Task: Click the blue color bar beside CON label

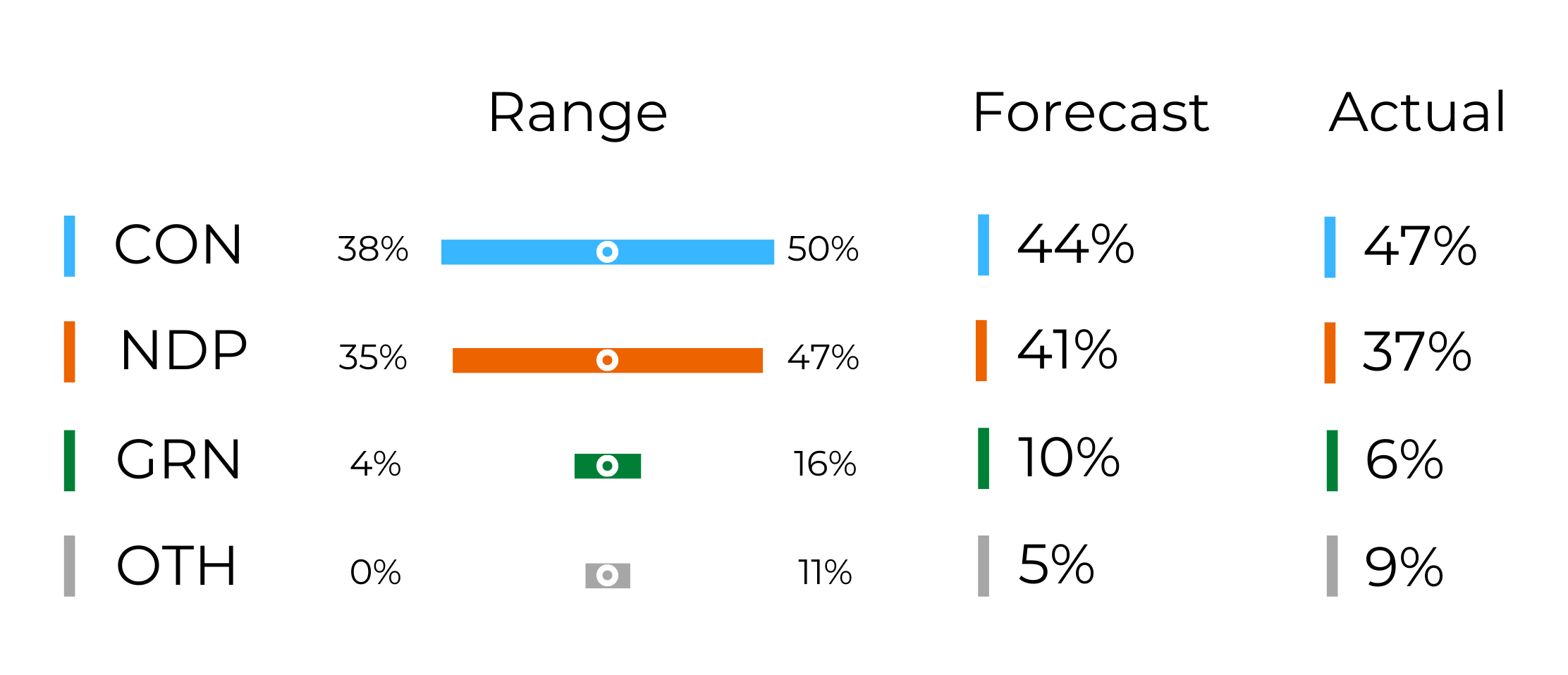Action: coord(69,246)
